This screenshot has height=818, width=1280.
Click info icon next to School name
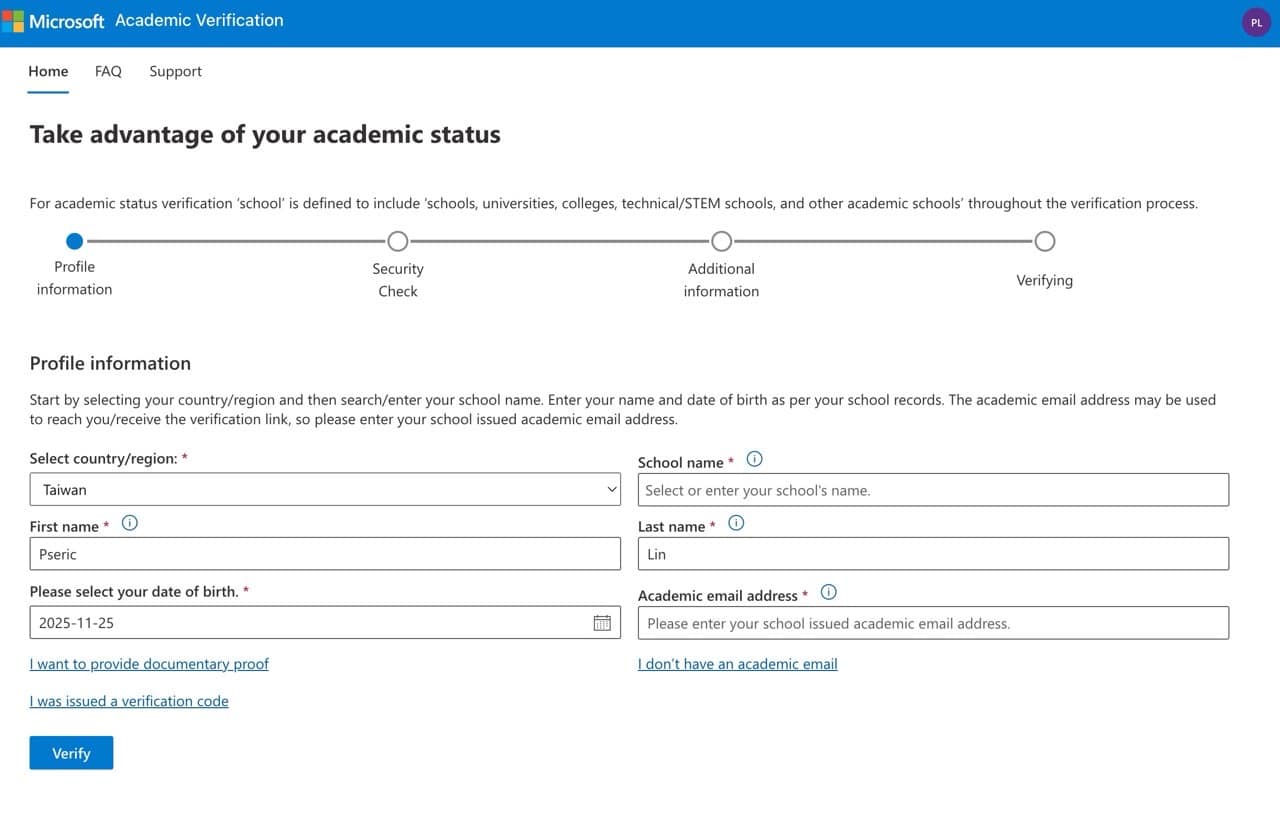[755, 460]
